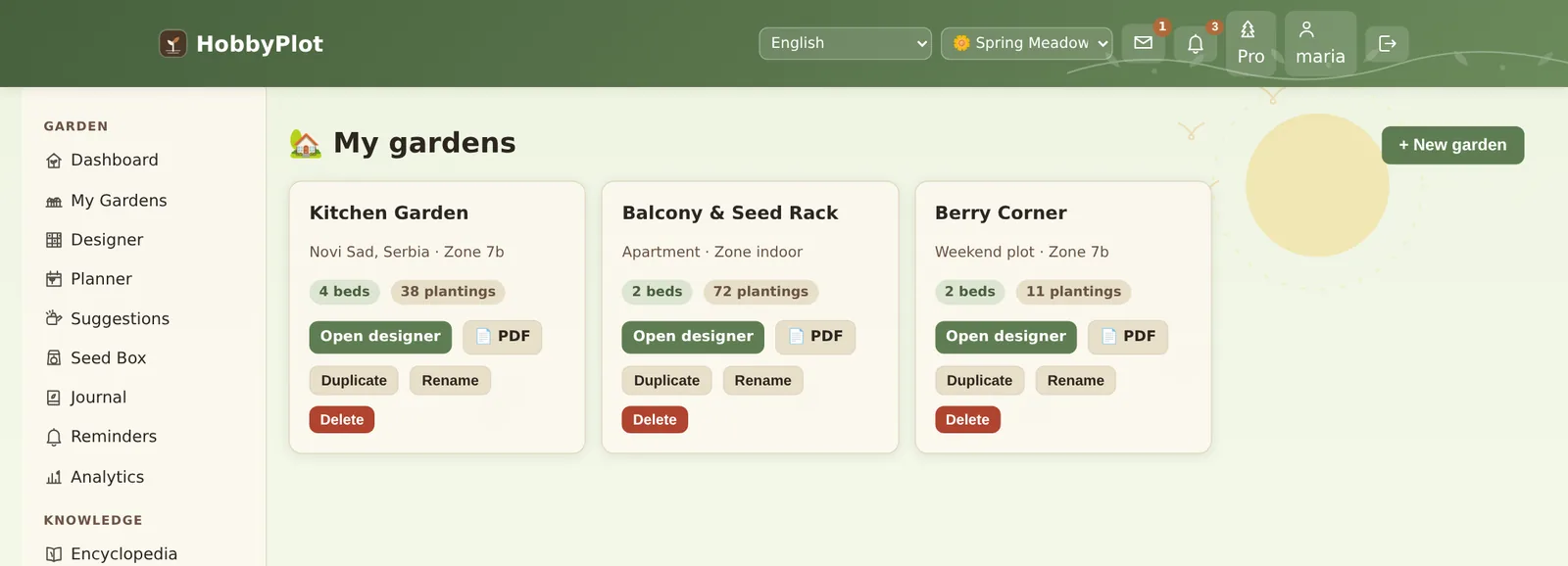Image resolution: width=1568 pixels, height=566 pixels.
Task: Rename Balcony & Seed Rack garden
Action: click(x=762, y=380)
